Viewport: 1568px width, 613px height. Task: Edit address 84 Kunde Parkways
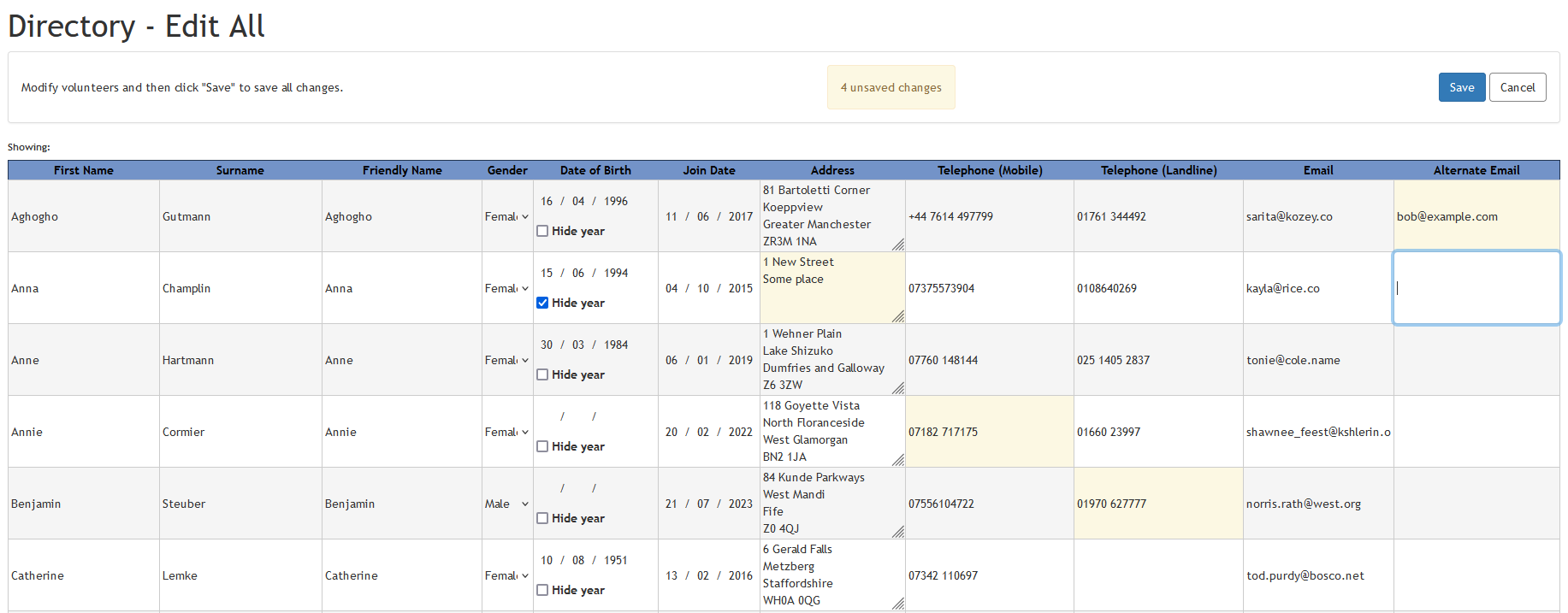click(832, 504)
